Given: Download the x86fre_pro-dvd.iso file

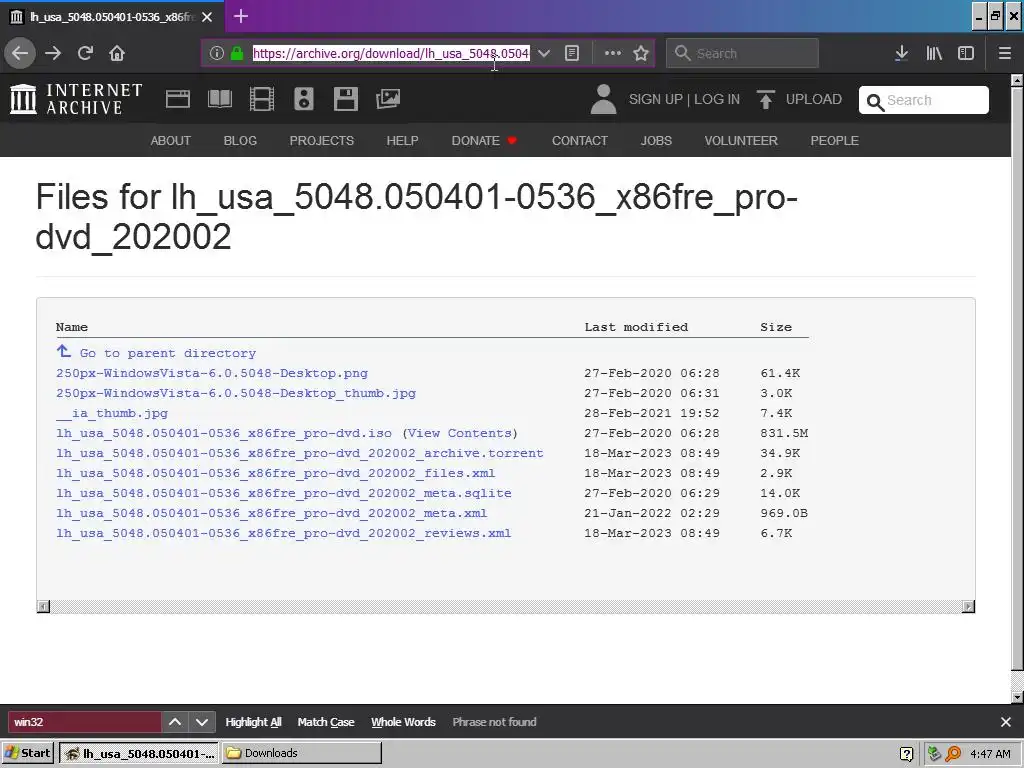Looking at the screenshot, I should tap(224, 433).
